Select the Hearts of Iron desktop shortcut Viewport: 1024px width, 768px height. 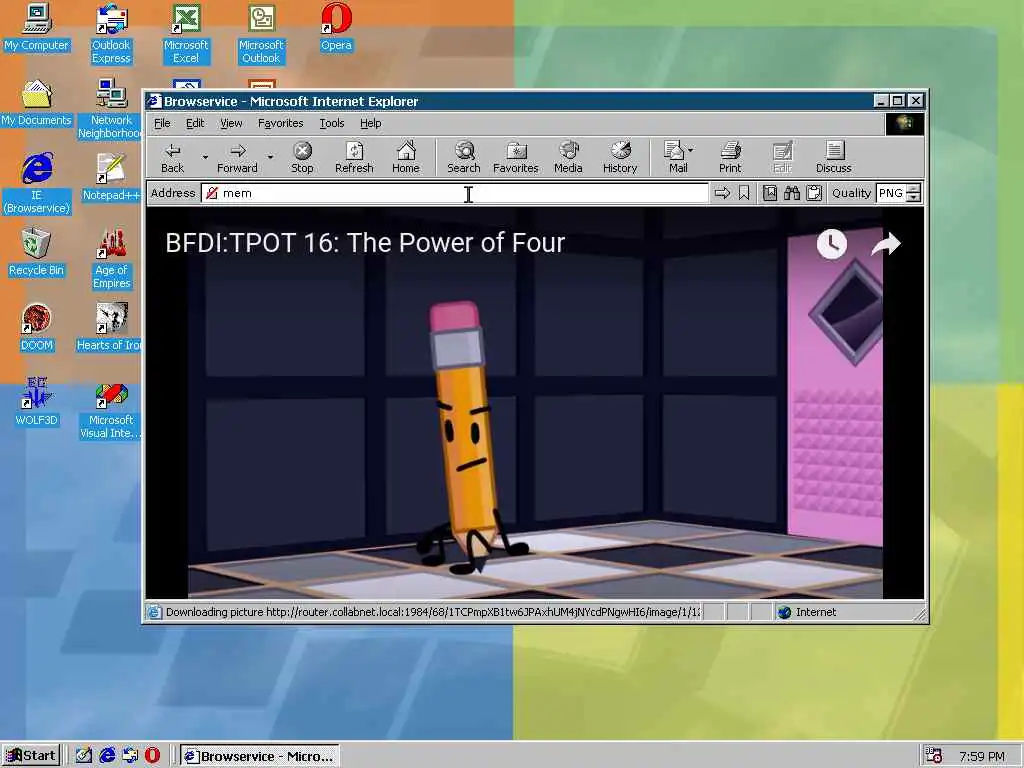[111, 328]
